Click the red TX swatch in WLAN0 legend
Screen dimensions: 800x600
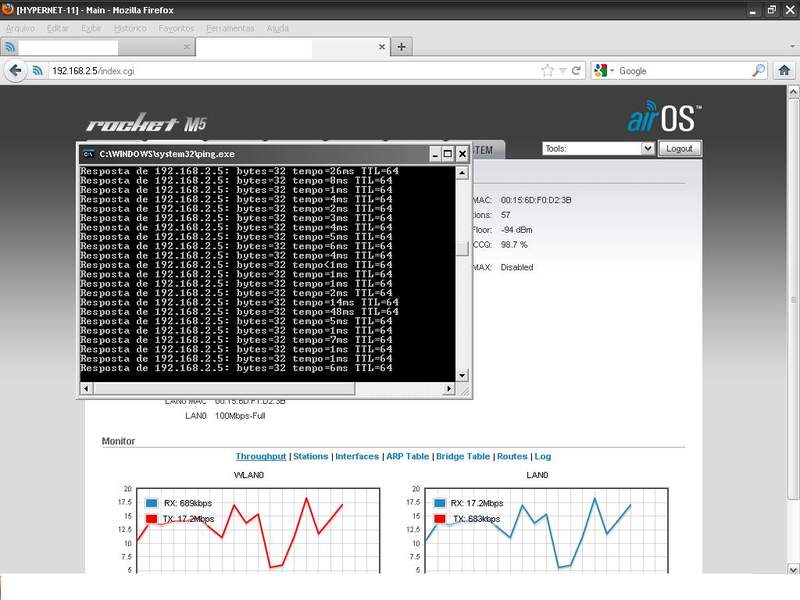(x=152, y=518)
